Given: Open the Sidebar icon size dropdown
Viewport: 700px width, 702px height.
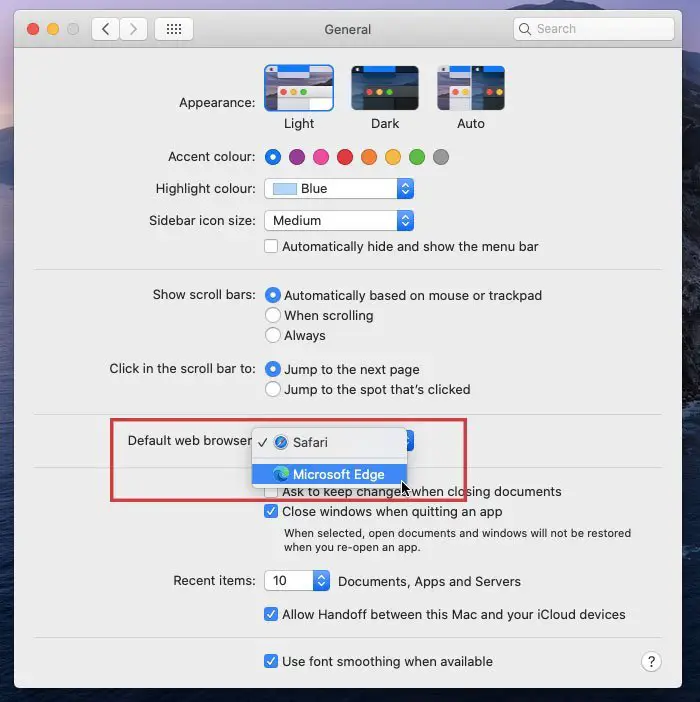Looking at the screenshot, I should click(339, 221).
